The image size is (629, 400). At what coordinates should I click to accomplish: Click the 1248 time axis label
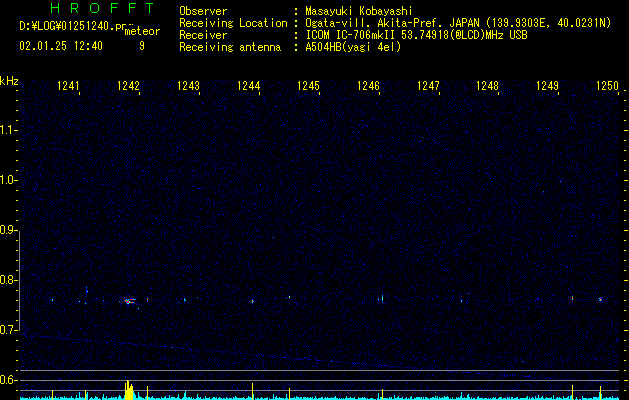[487, 86]
